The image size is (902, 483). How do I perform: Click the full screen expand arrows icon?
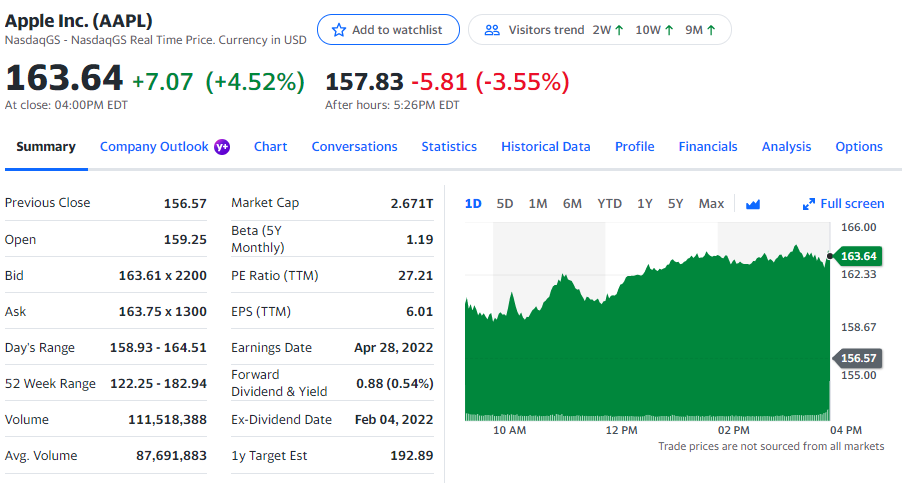pyautogui.click(x=809, y=204)
